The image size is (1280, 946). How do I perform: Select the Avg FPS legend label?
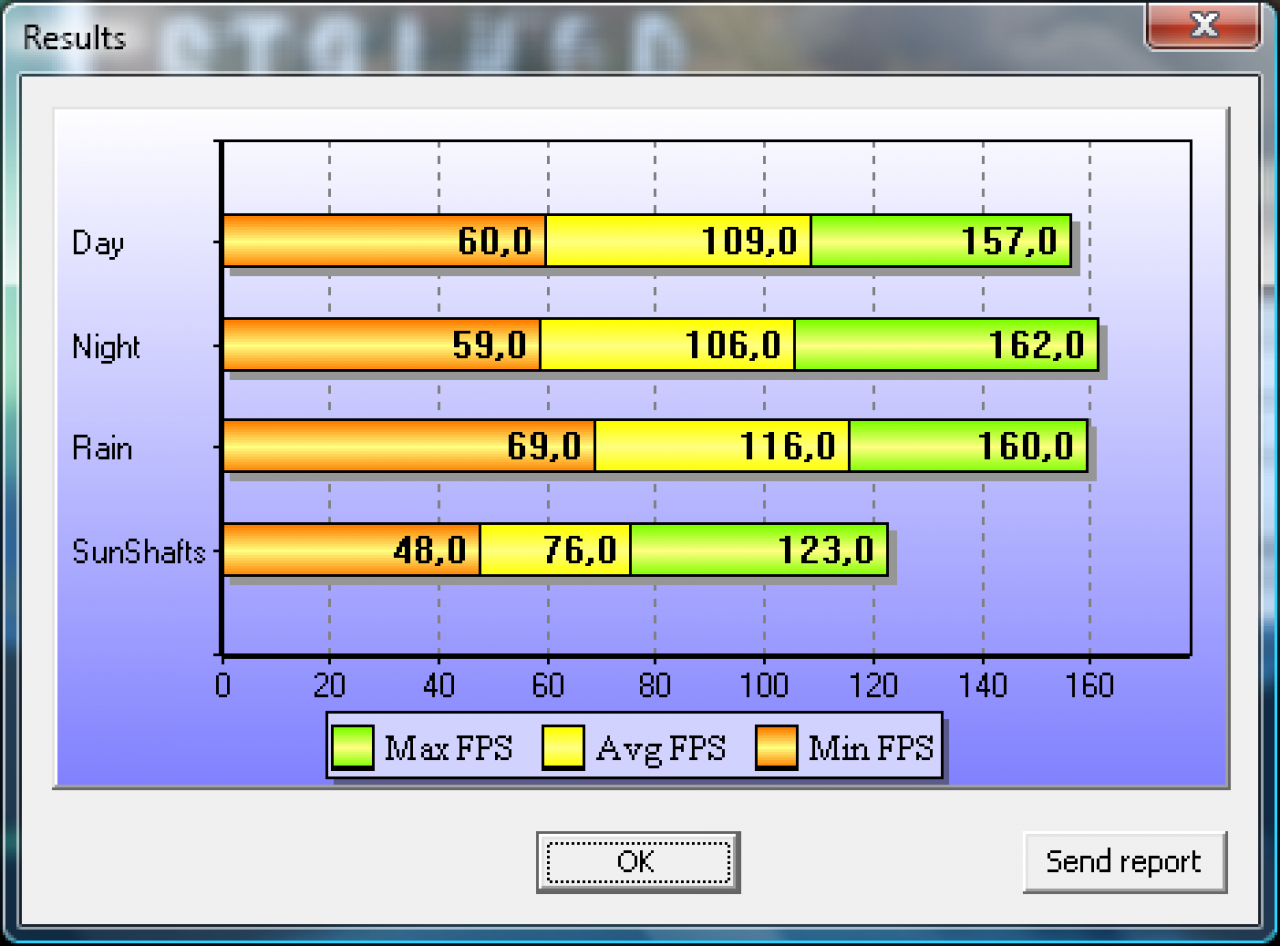661,749
